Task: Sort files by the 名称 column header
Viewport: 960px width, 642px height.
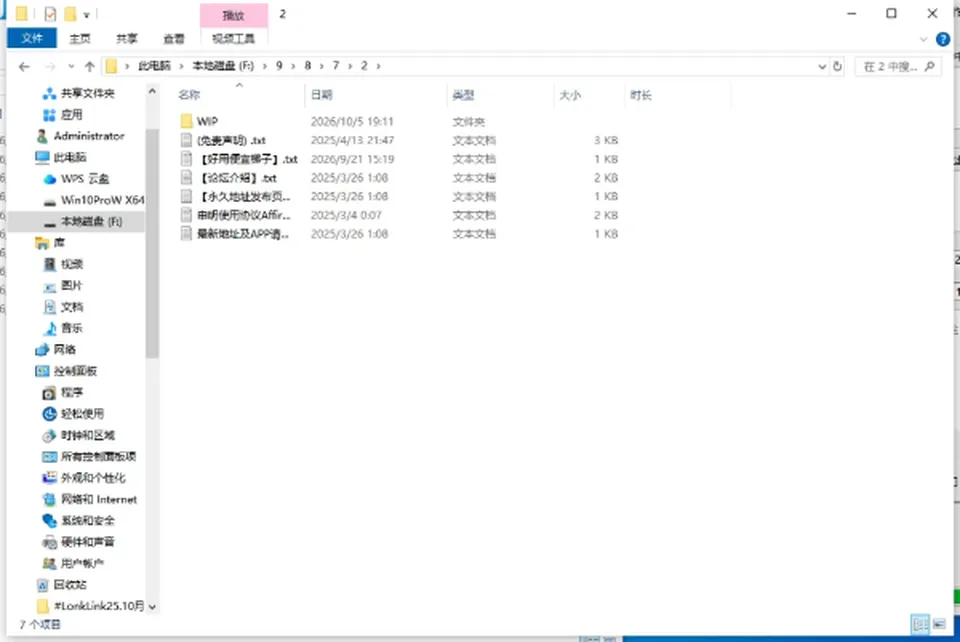Action: (189, 95)
